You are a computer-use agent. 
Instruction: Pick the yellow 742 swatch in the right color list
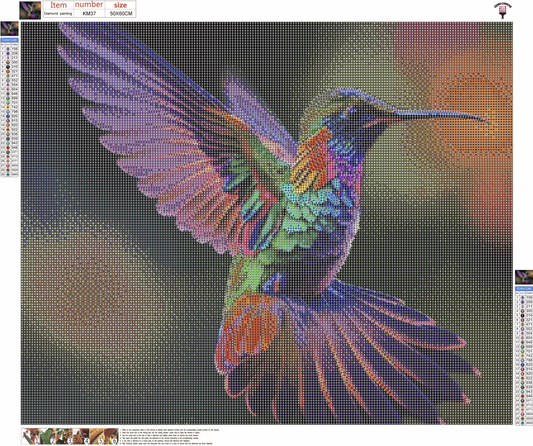click(x=522, y=356)
